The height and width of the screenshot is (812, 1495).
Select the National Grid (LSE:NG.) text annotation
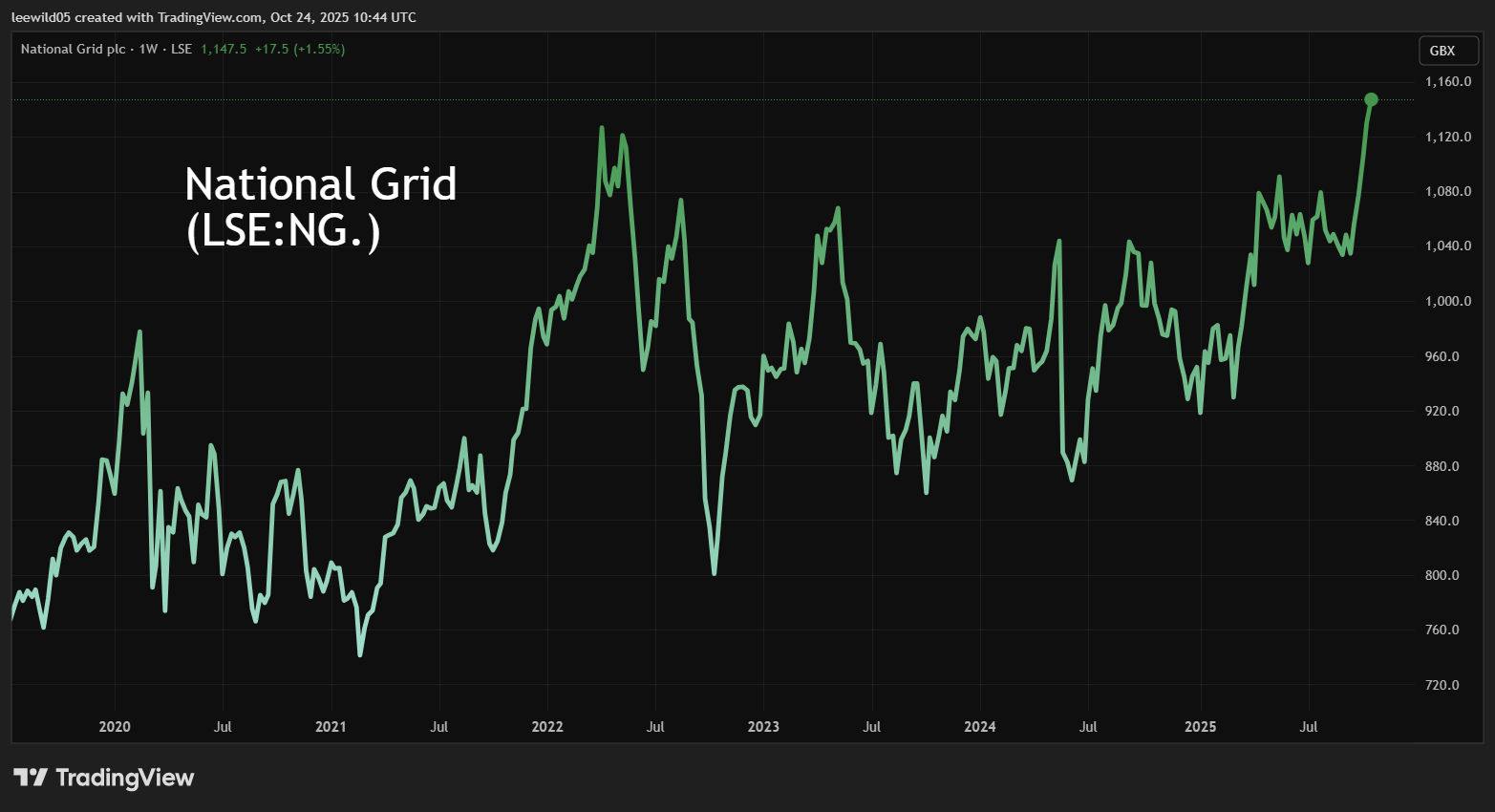(320, 206)
